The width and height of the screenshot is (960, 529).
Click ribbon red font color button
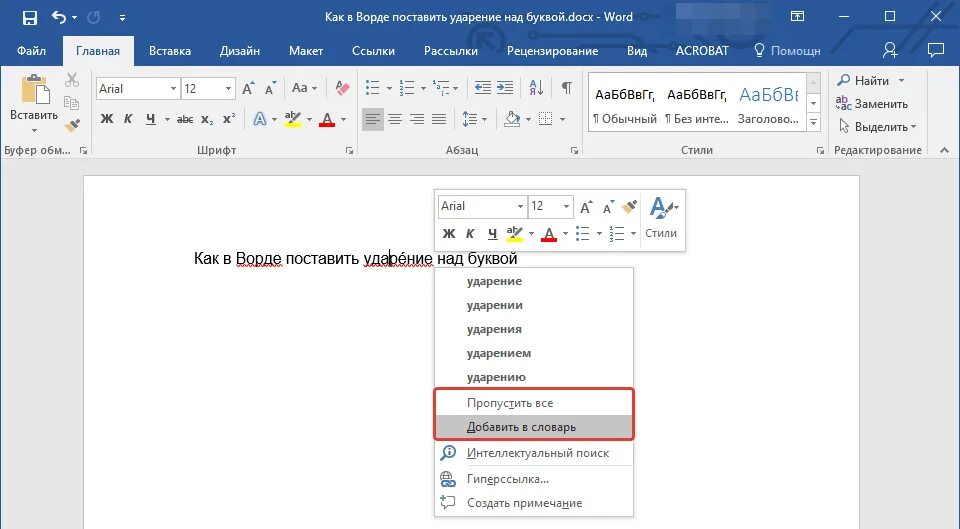coord(327,119)
